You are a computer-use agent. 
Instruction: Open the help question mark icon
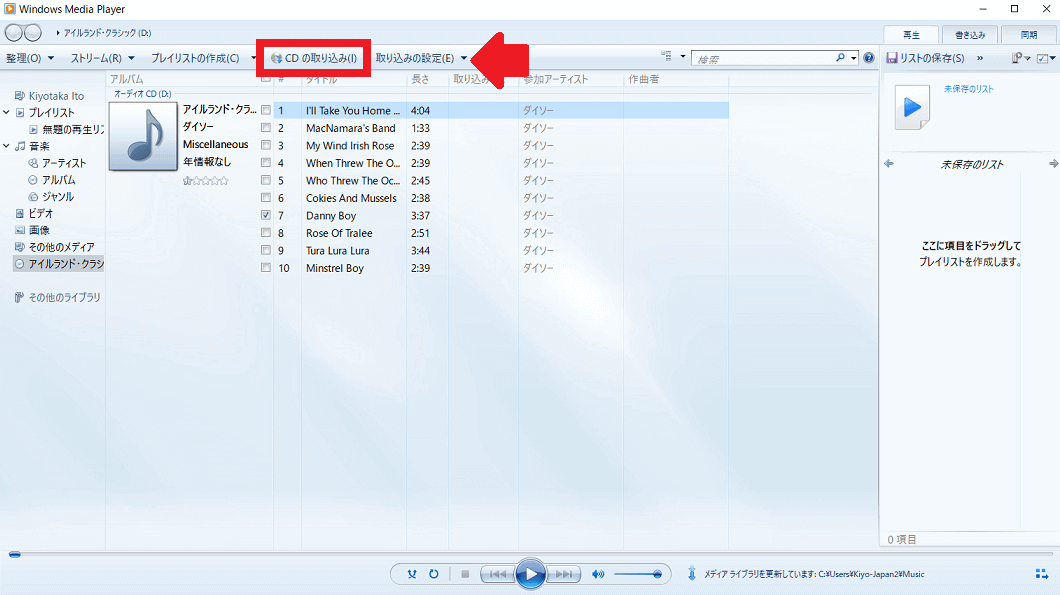pos(869,58)
